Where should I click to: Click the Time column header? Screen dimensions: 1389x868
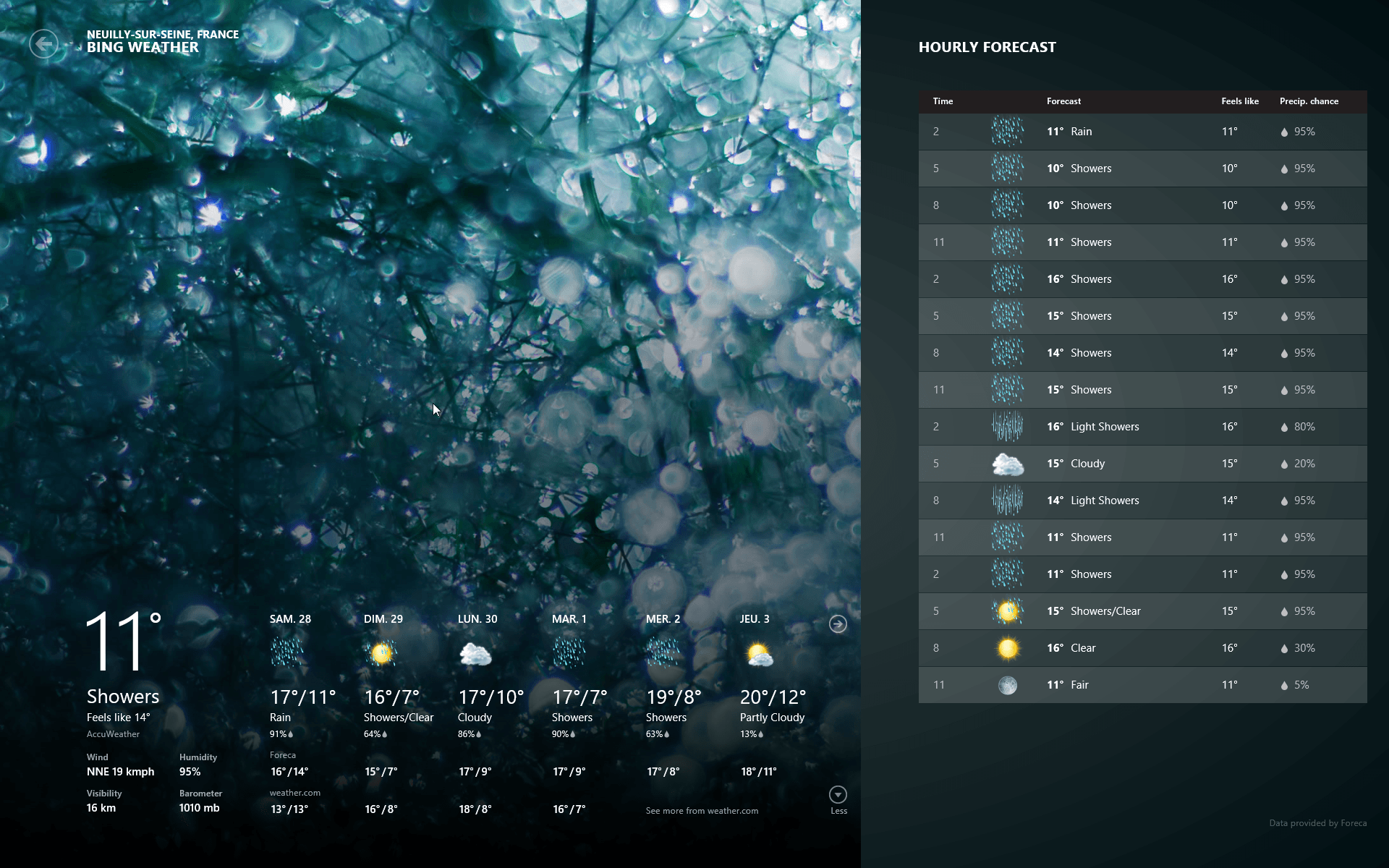tap(943, 101)
